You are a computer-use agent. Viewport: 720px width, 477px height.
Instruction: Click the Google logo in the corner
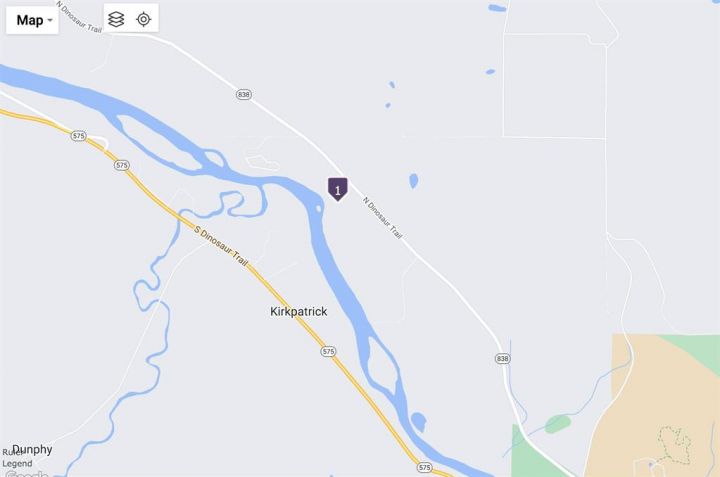[x=27, y=473]
